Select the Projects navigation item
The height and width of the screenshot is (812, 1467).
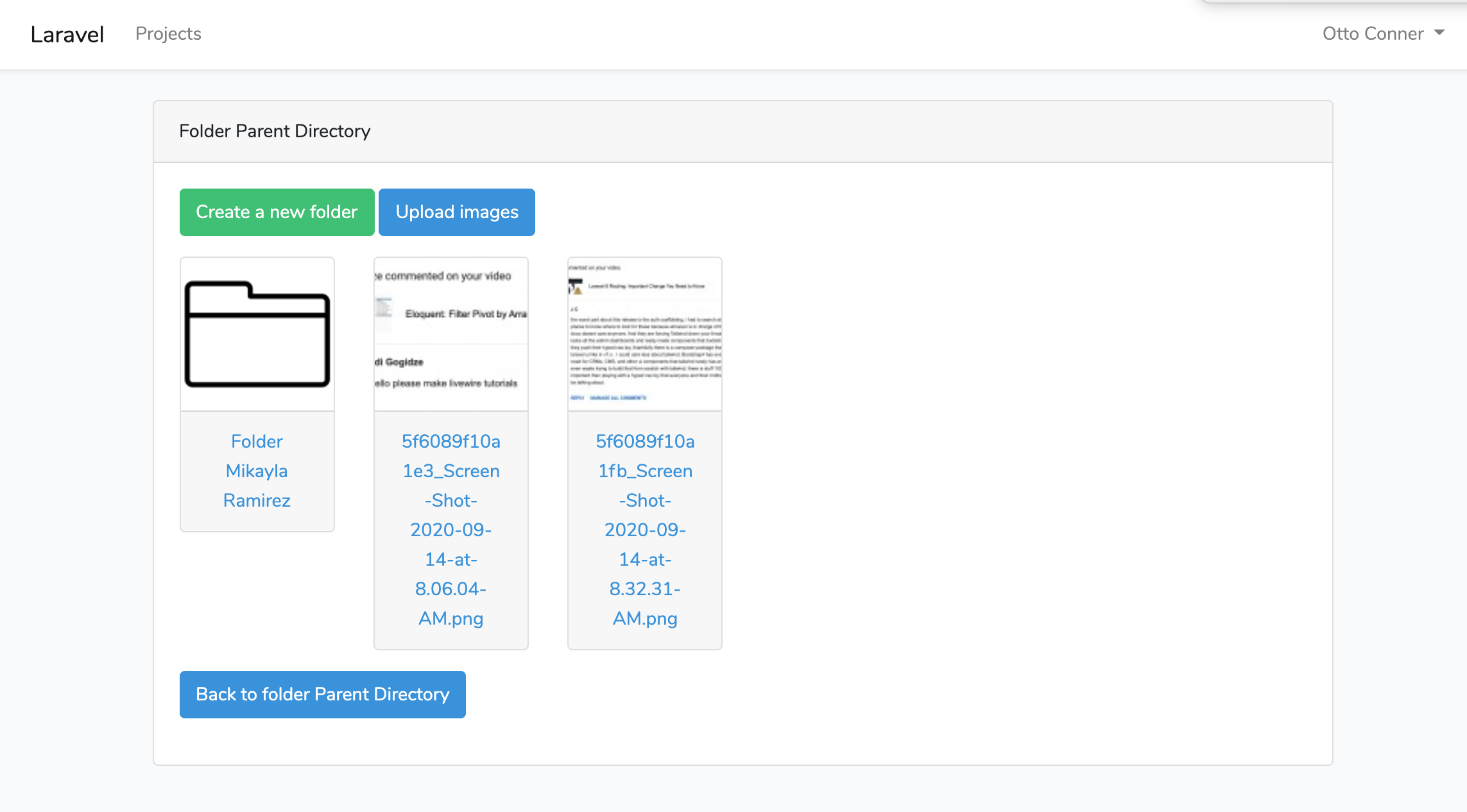tap(168, 33)
